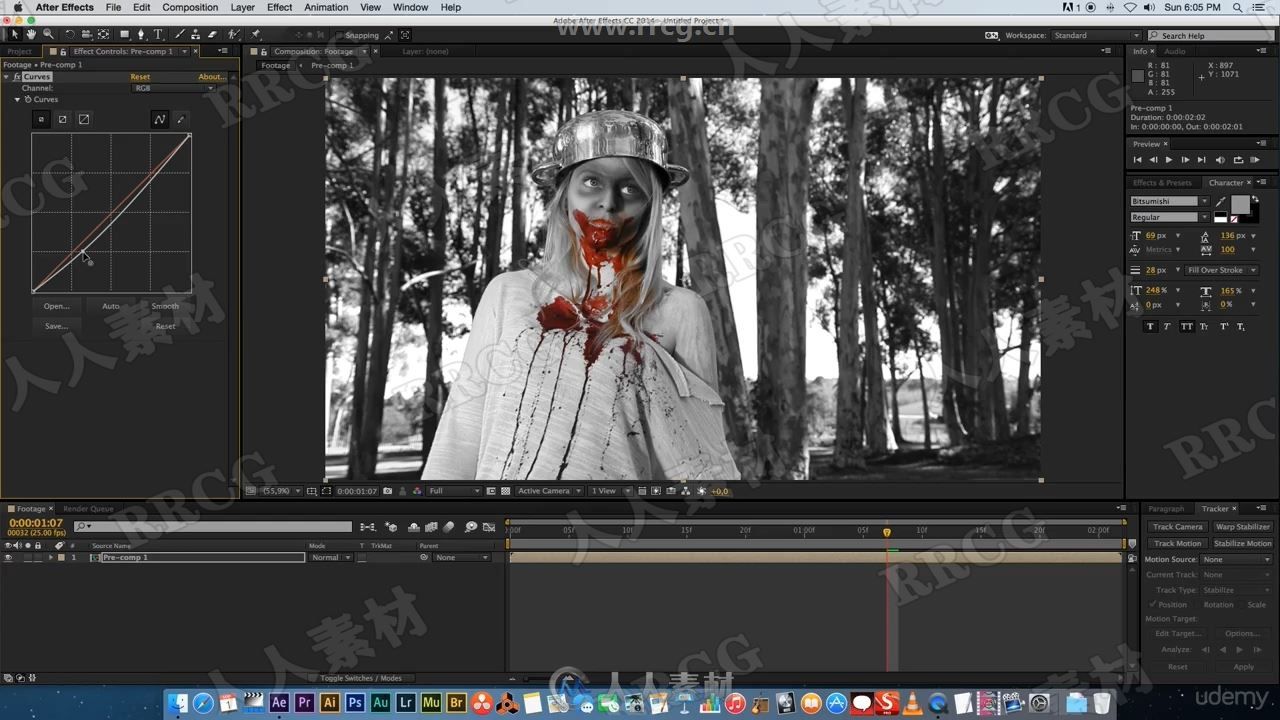Toggle Faux Italic in Character panel

pos(1167,326)
